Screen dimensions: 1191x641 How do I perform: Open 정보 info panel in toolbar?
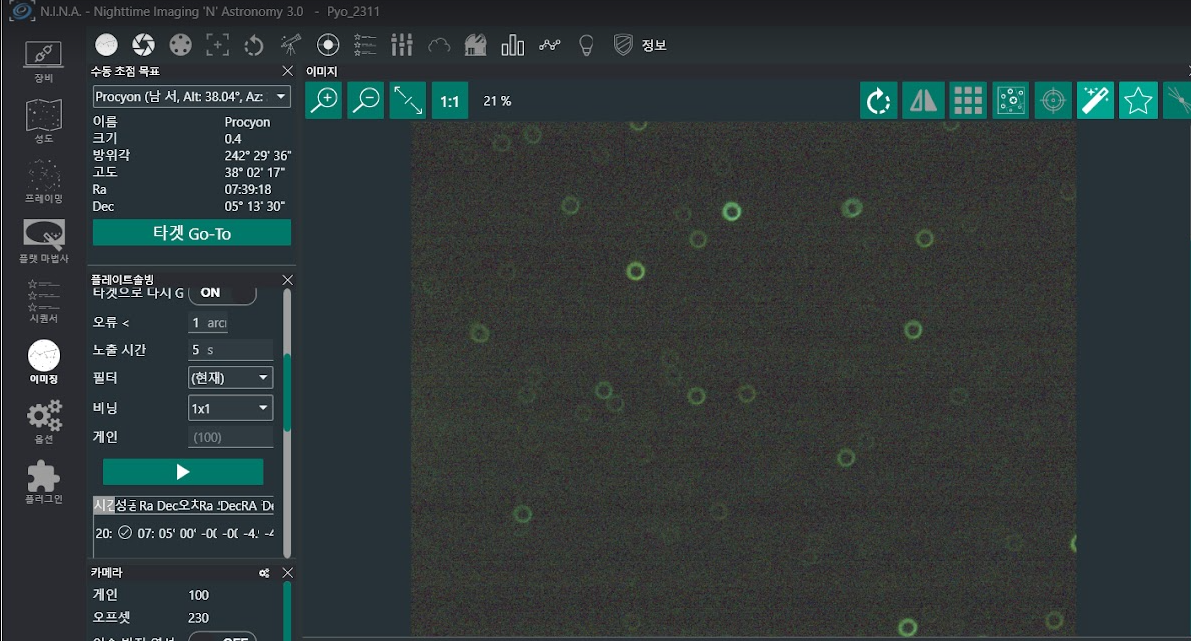pos(654,45)
